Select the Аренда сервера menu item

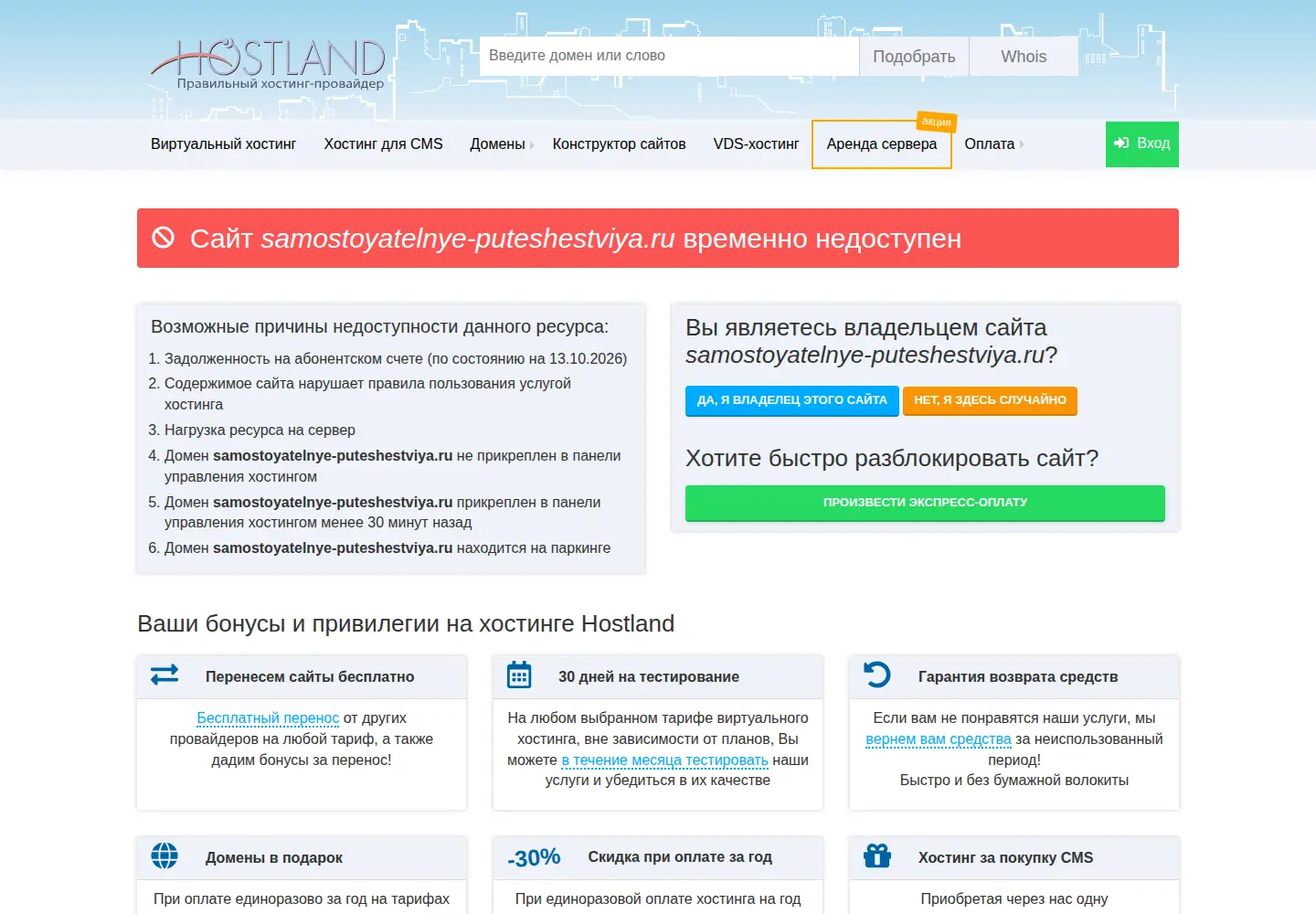(x=882, y=144)
